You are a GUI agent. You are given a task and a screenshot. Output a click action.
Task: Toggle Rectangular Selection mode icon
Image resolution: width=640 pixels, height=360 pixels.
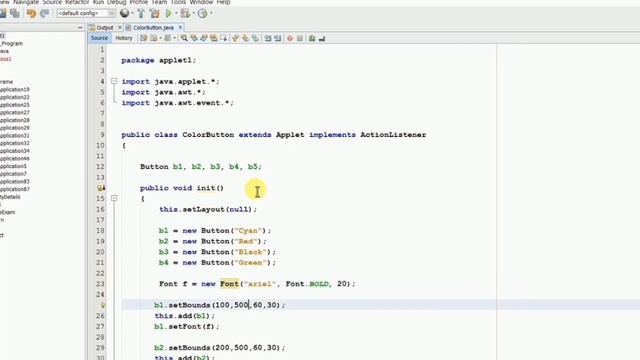223,38
